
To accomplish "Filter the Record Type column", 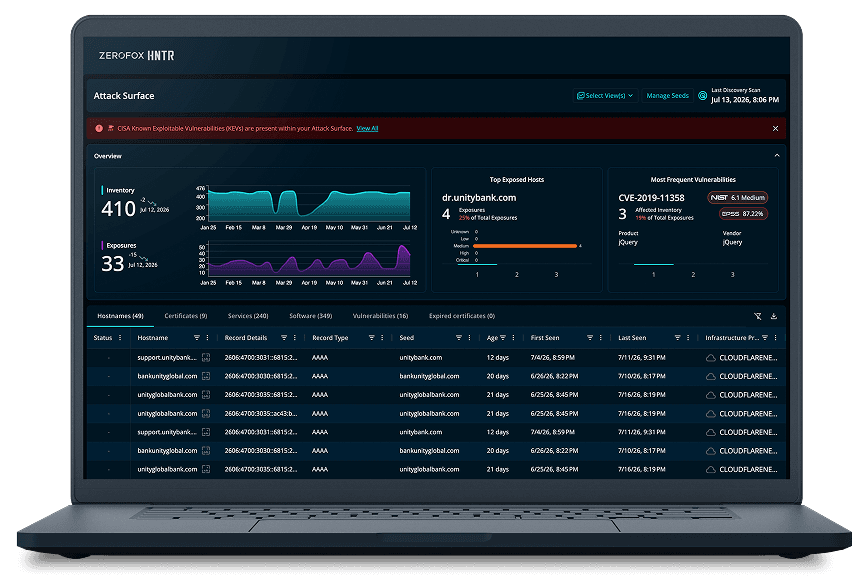I will coord(372,337).
